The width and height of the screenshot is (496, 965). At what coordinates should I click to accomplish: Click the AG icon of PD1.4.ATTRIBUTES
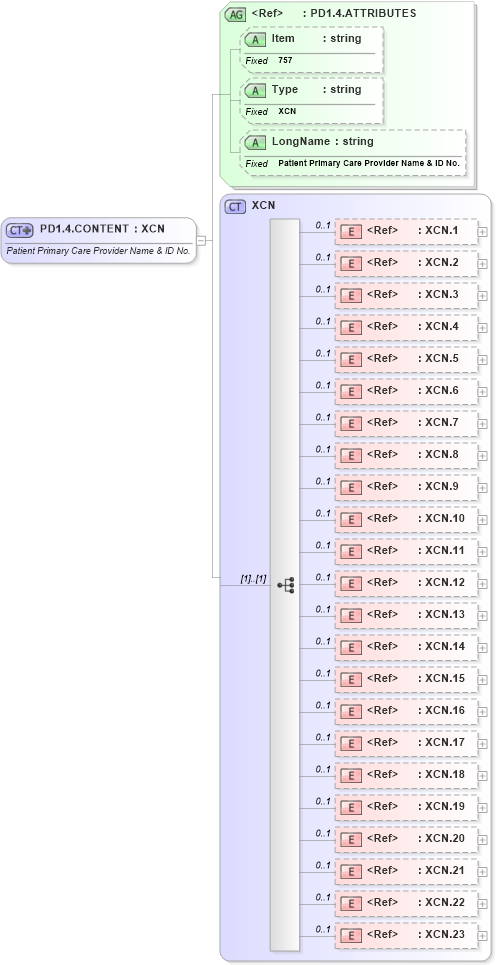point(235,15)
